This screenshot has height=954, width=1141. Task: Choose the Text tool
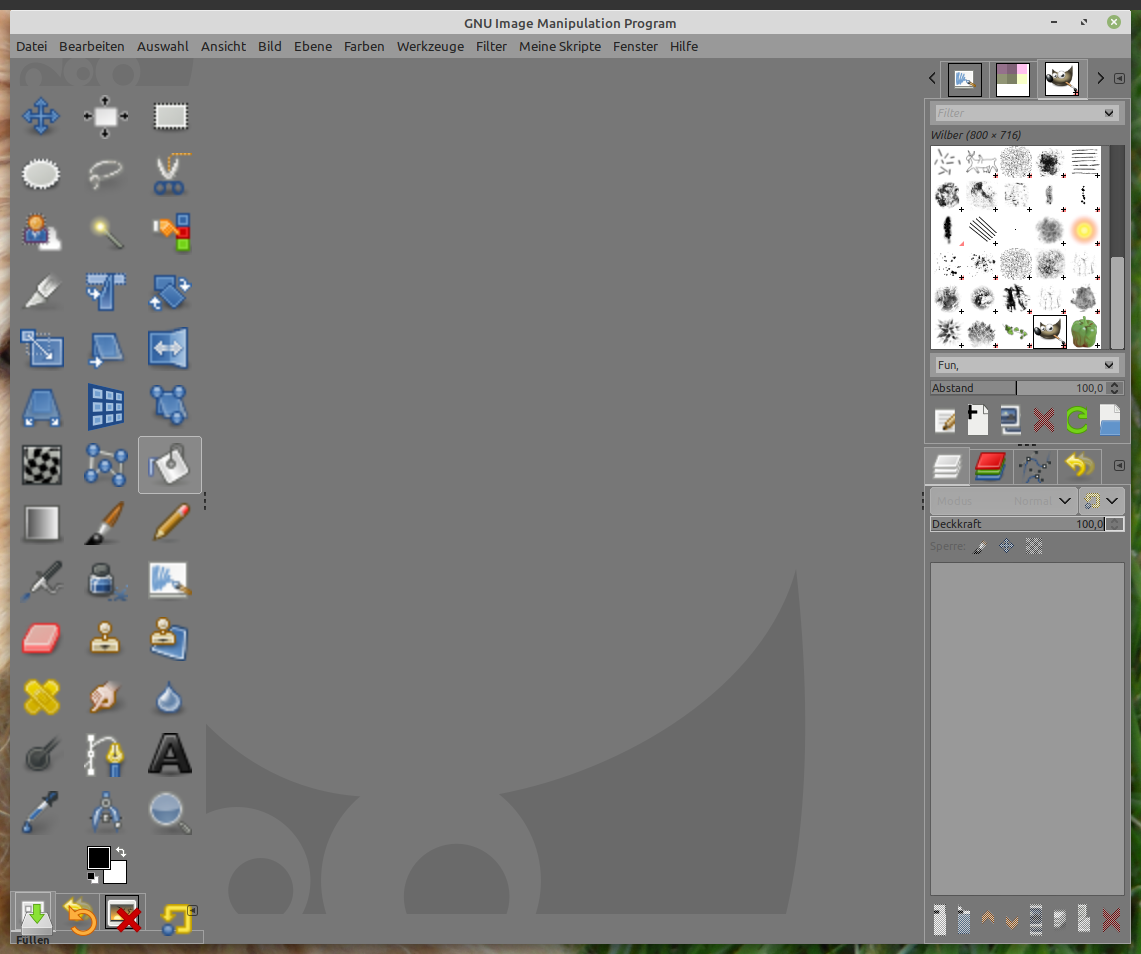(170, 755)
